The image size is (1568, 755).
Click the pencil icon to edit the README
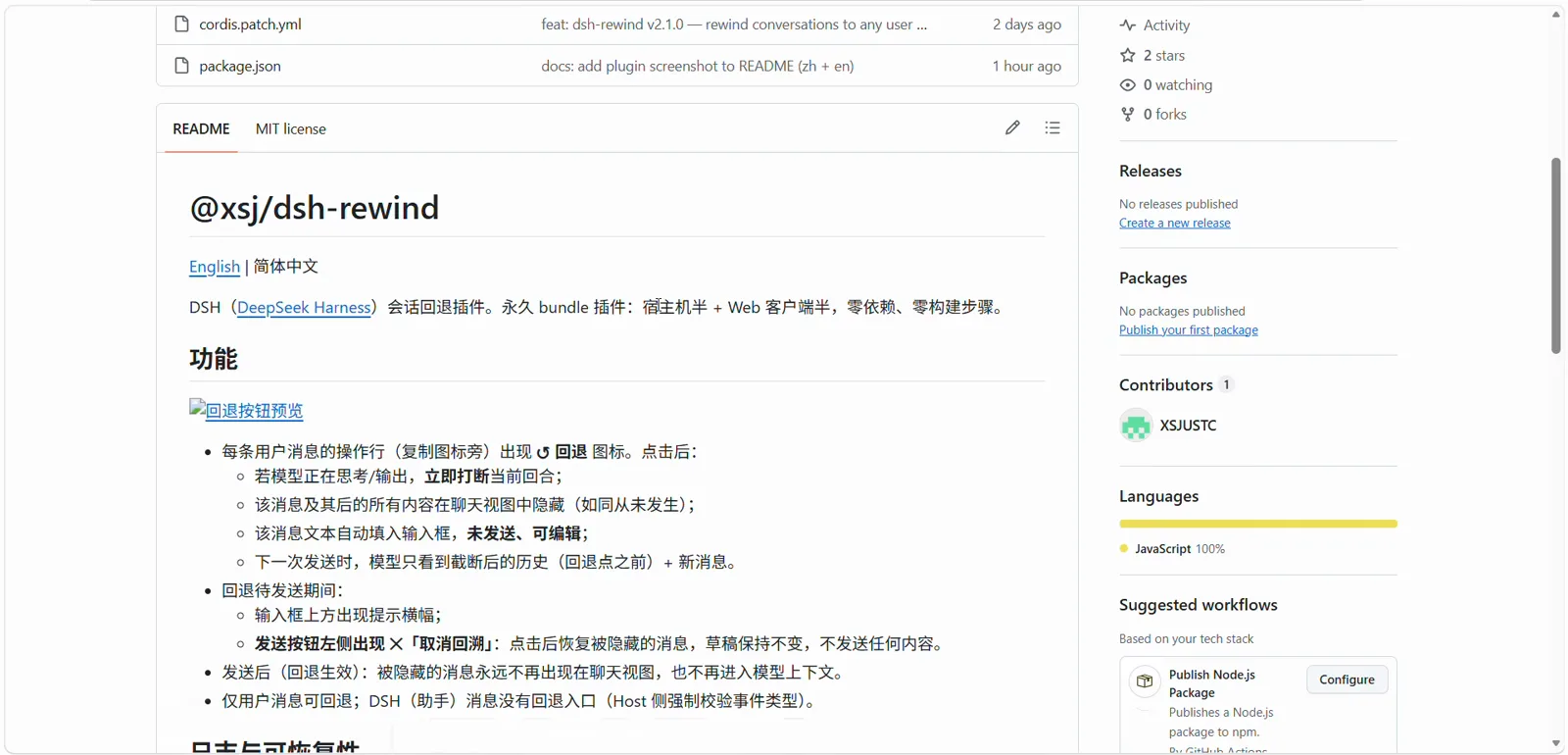pyautogui.click(x=1012, y=127)
